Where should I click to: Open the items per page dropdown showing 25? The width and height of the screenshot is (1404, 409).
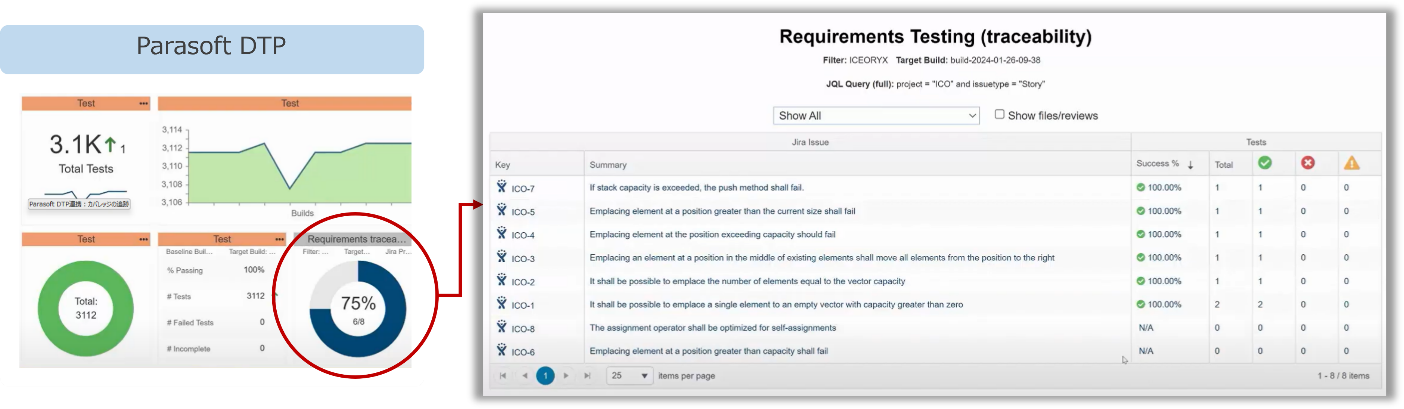[629, 376]
